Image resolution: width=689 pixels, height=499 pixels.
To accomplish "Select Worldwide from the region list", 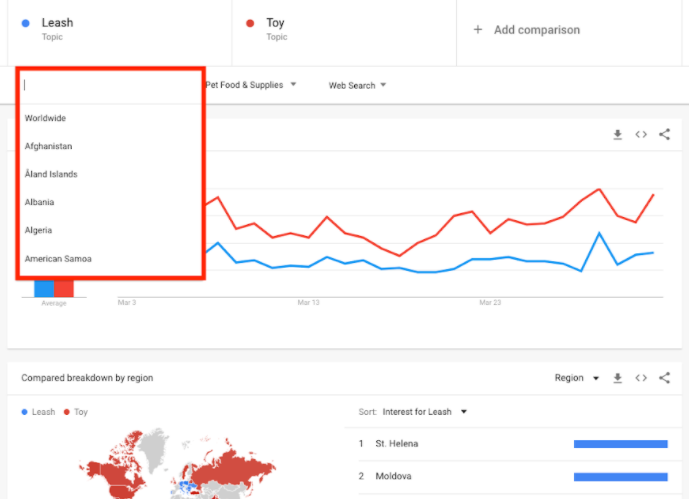I will (x=46, y=118).
